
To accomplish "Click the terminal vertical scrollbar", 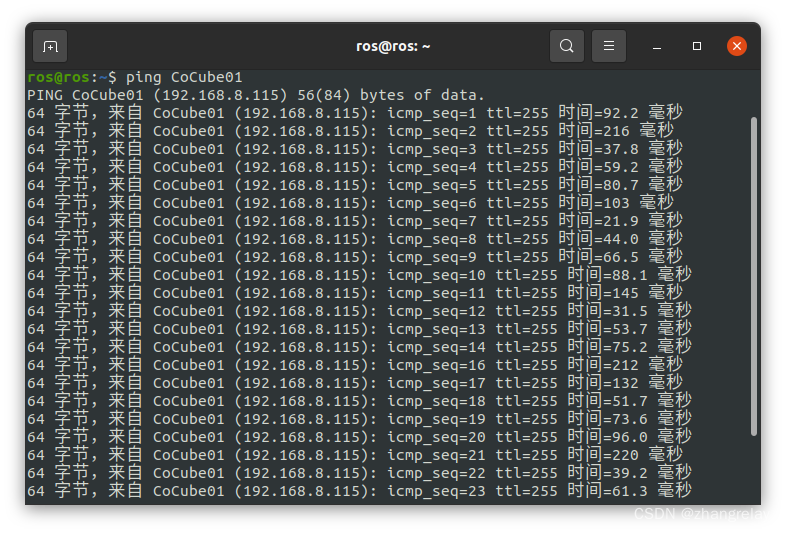I will 753,276.
